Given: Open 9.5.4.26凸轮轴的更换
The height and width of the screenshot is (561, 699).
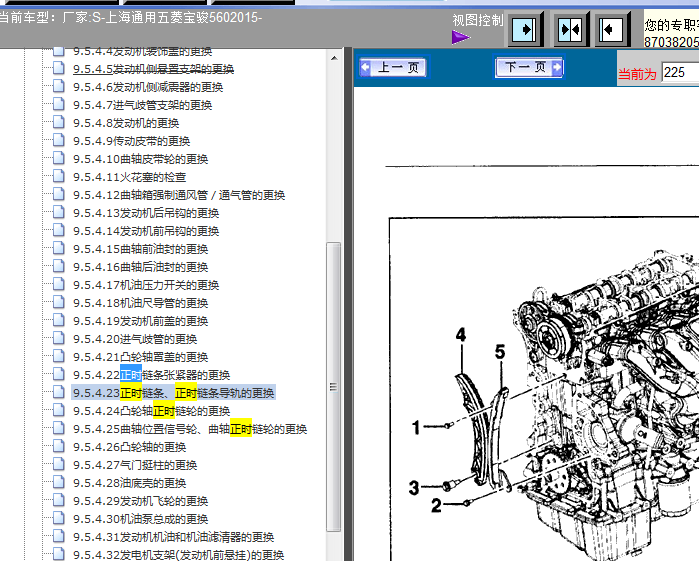Looking at the screenshot, I should point(129,447).
